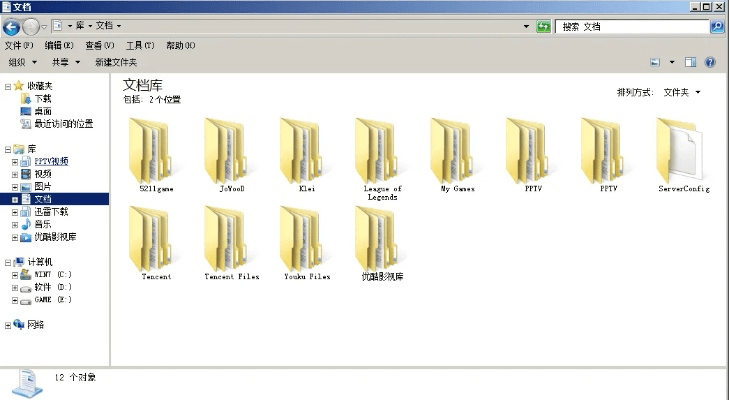729x400 pixels.
Task: Expand the 视频 library tree node
Action: pos(14,174)
